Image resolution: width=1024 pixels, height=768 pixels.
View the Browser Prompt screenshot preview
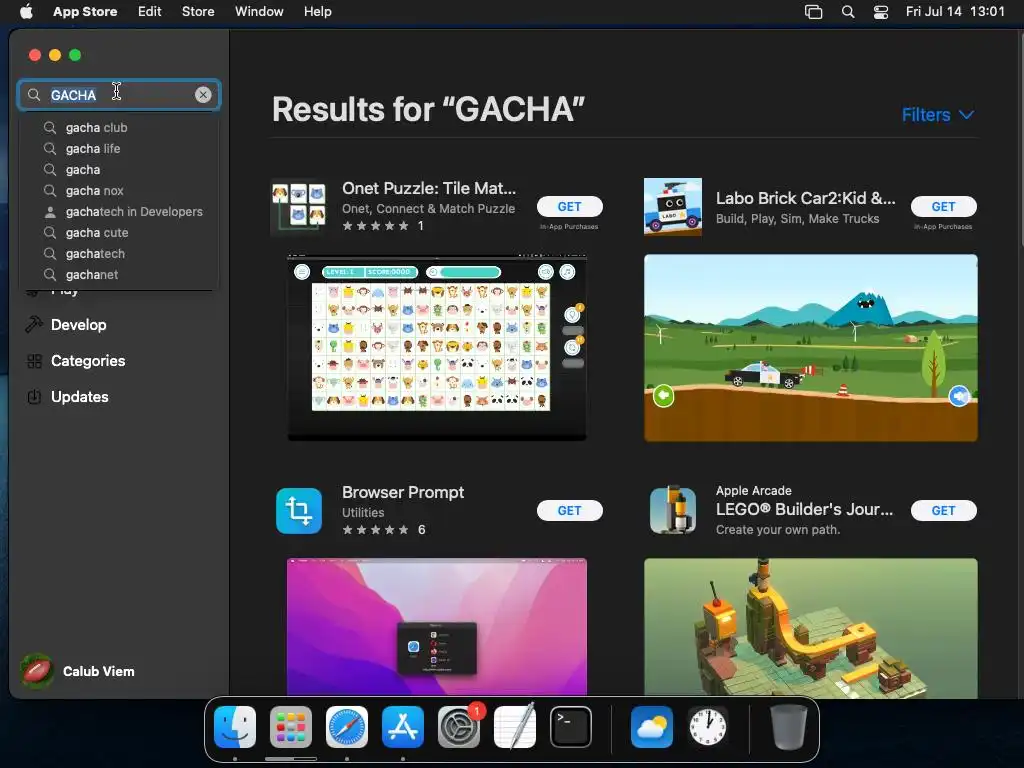click(437, 627)
